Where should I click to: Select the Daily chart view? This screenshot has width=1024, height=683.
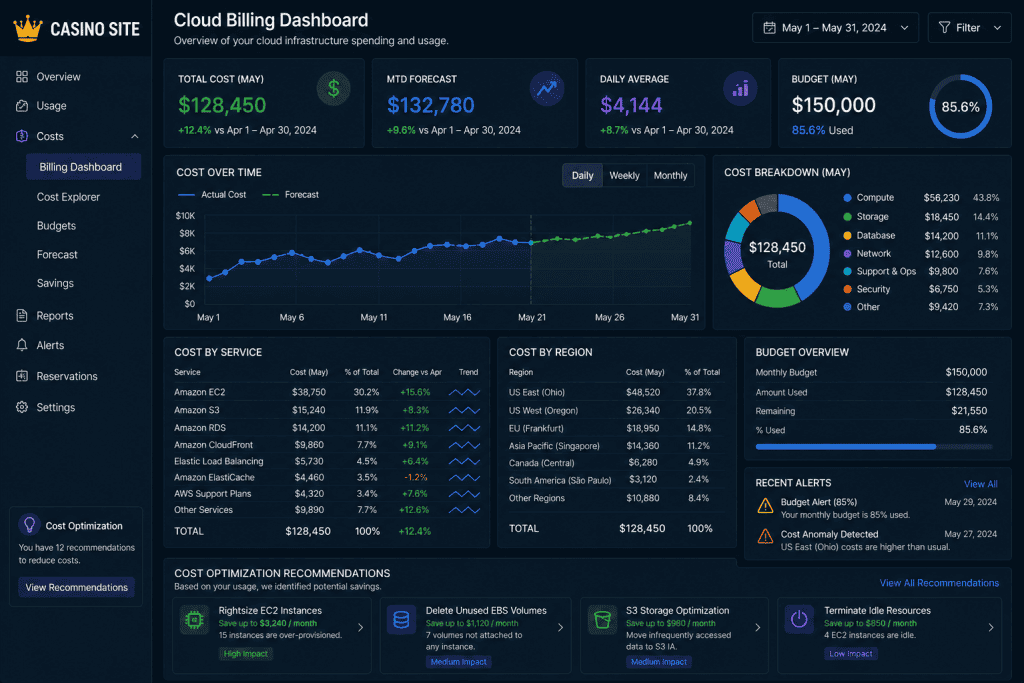[582, 175]
